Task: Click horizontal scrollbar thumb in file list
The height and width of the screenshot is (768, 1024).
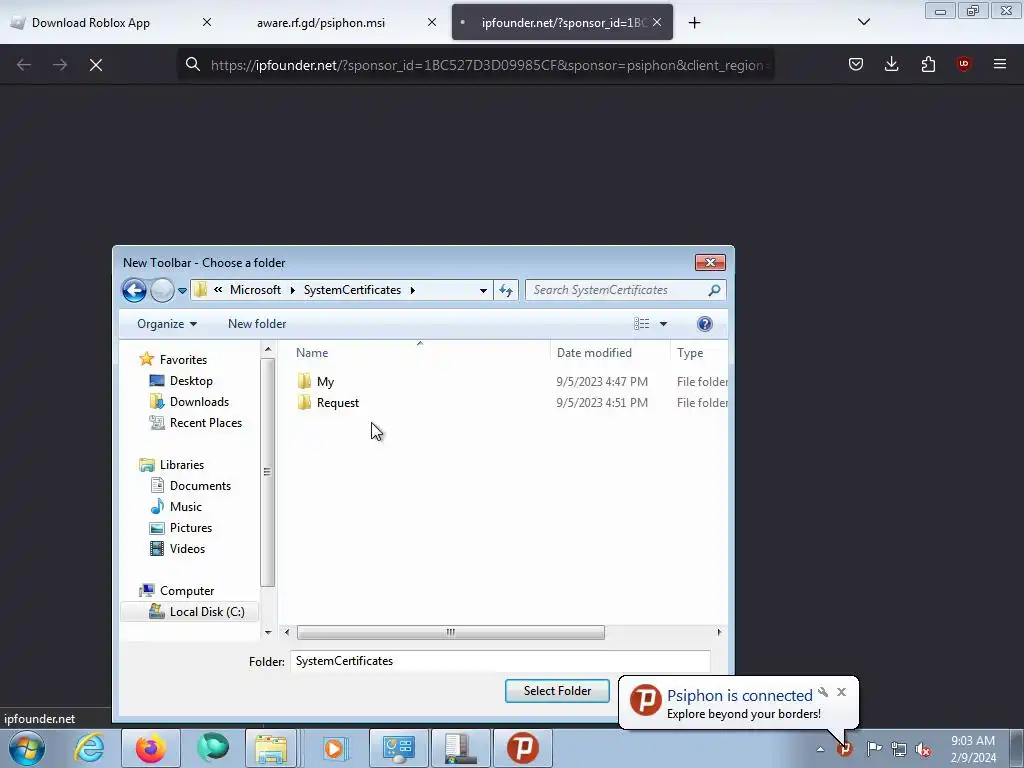Action: [x=451, y=632]
